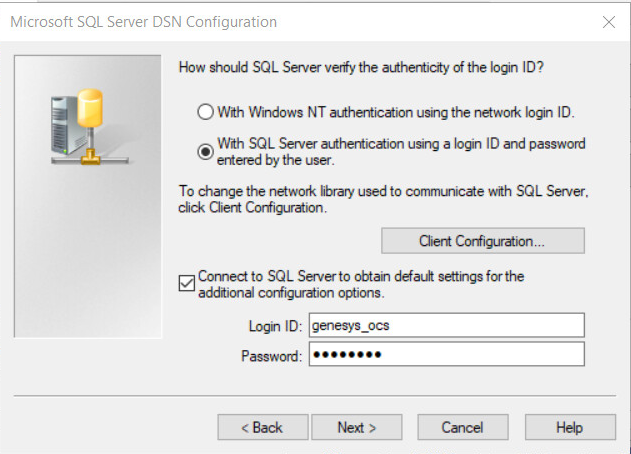Go to previous step with Back

click(262, 427)
